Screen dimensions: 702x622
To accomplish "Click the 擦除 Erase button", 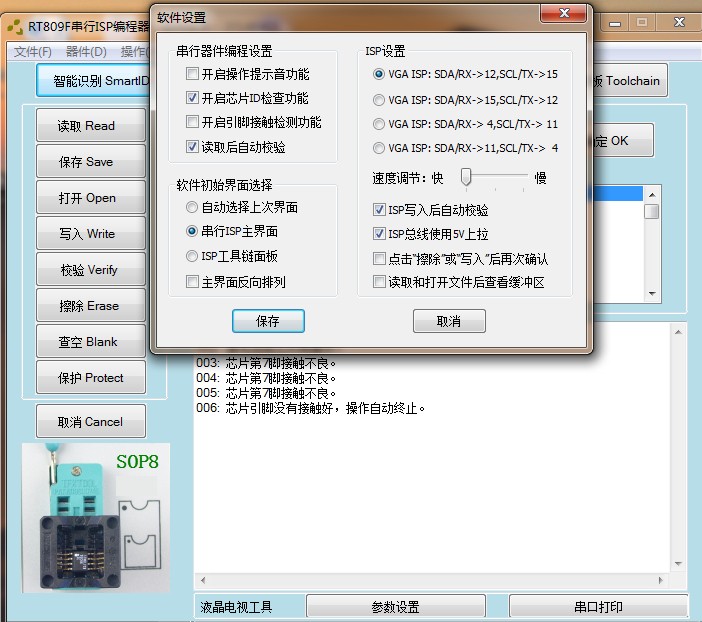I will pos(89,306).
